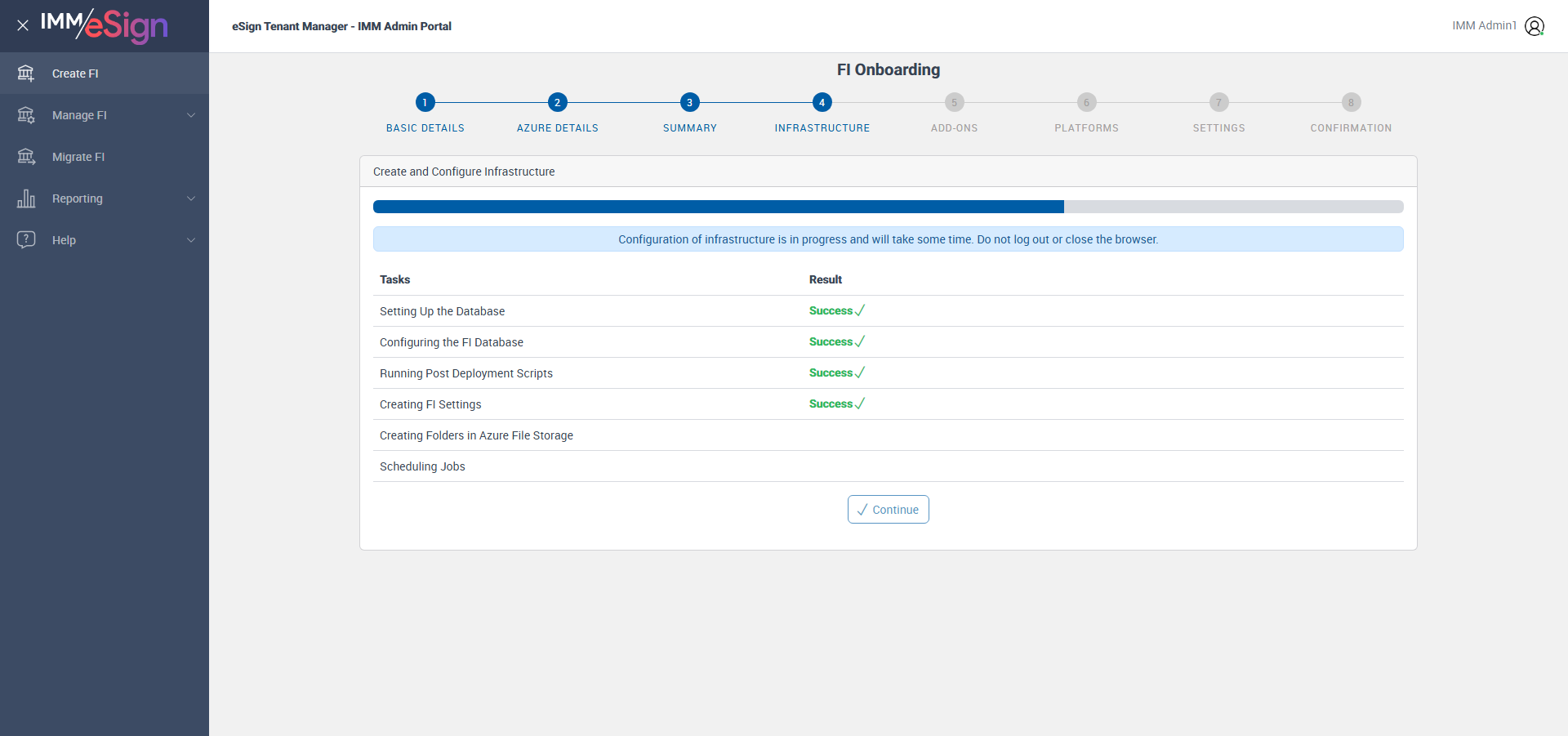Click step 2 circle for Azure Details
This screenshot has width=1568, height=736.
point(557,102)
